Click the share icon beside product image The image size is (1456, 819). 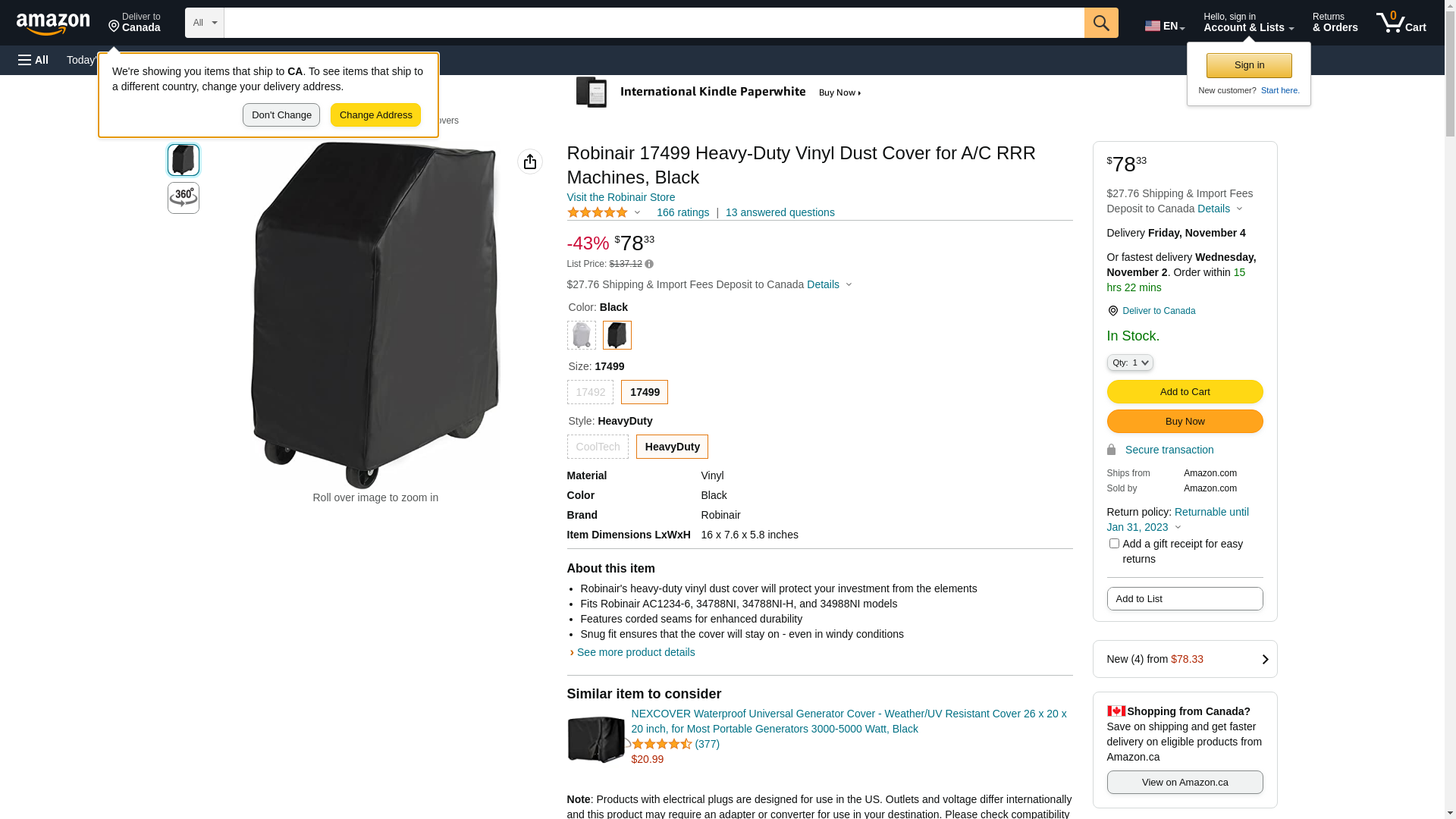530,162
